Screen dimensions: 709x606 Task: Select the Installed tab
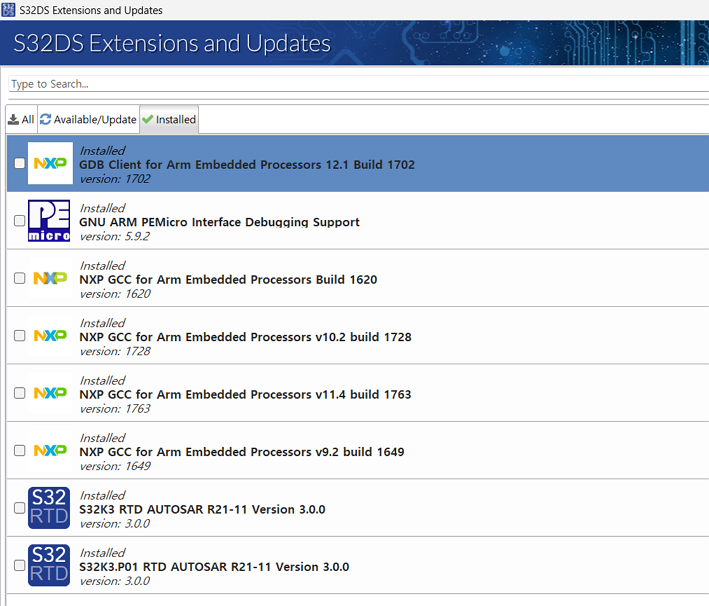[x=169, y=119]
